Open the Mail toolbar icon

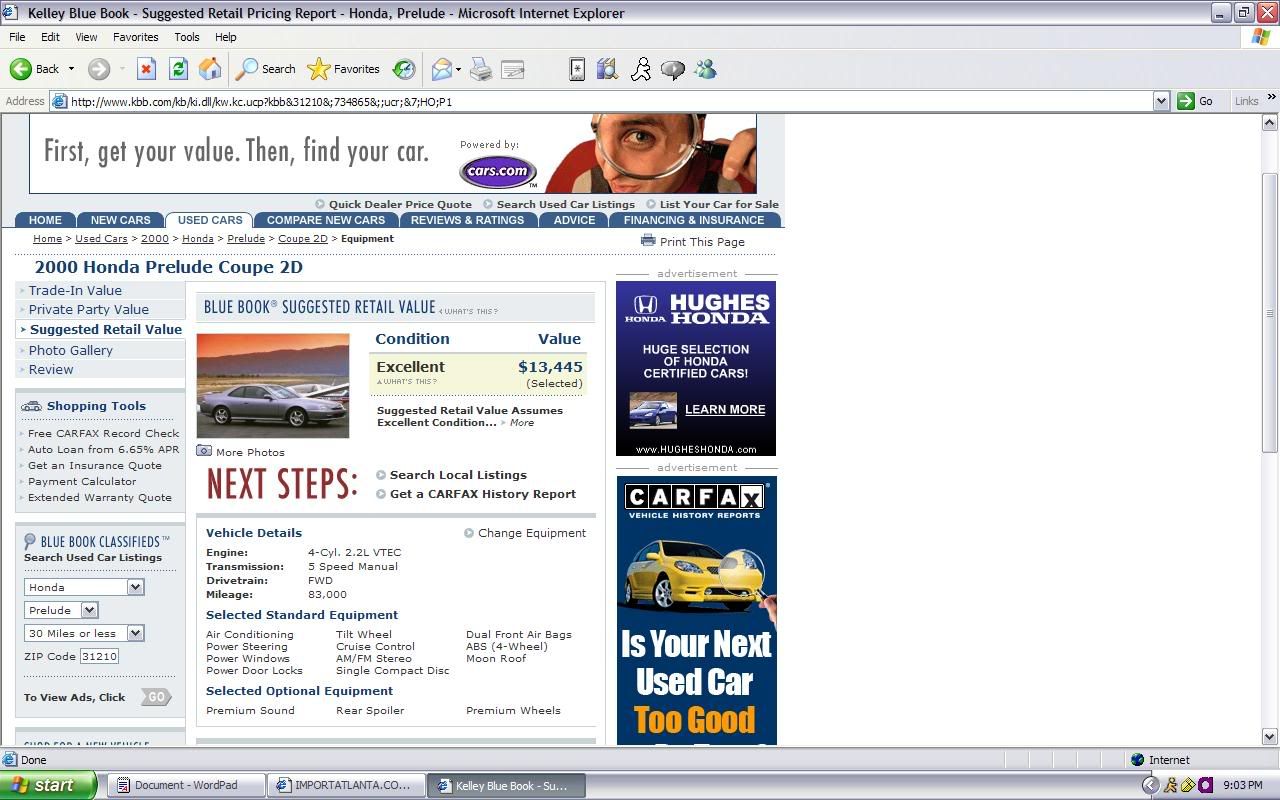point(441,69)
